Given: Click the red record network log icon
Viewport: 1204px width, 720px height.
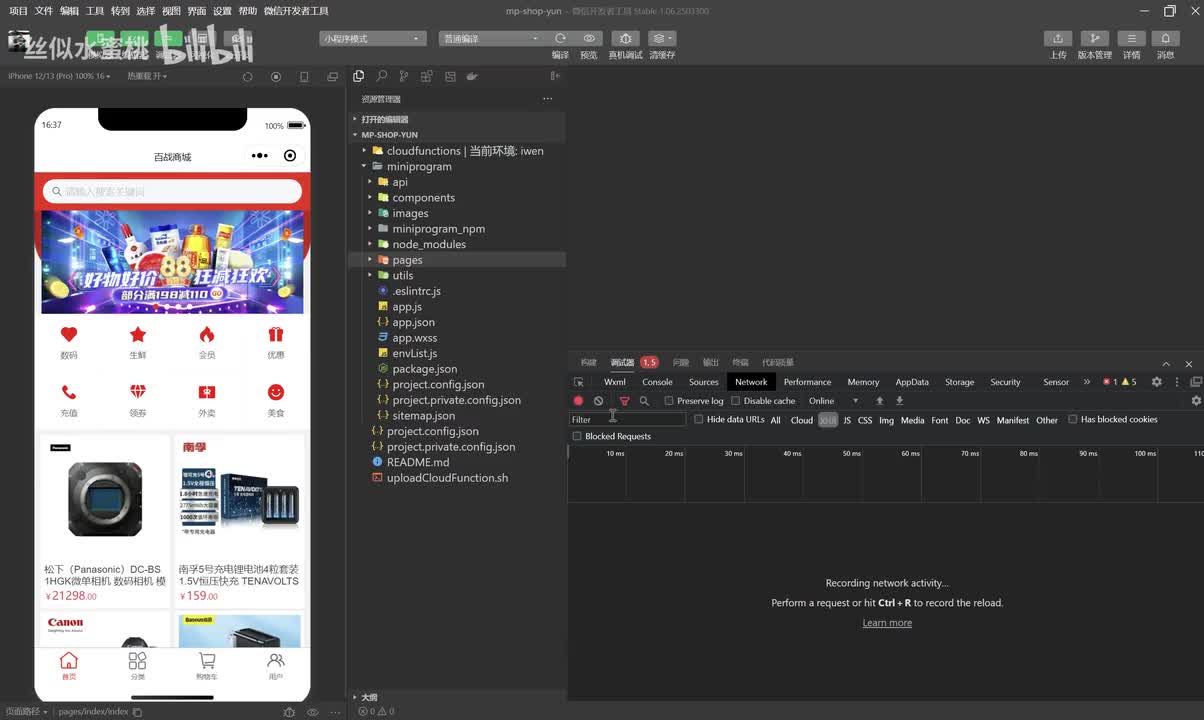Looking at the screenshot, I should click(578, 401).
